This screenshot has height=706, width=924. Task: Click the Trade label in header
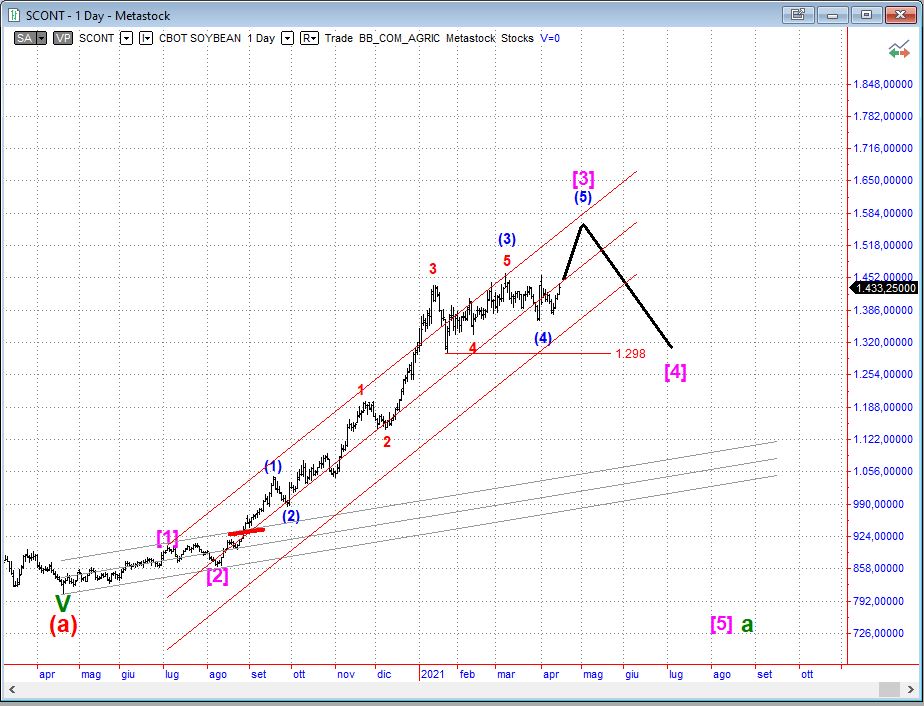coord(339,38)
